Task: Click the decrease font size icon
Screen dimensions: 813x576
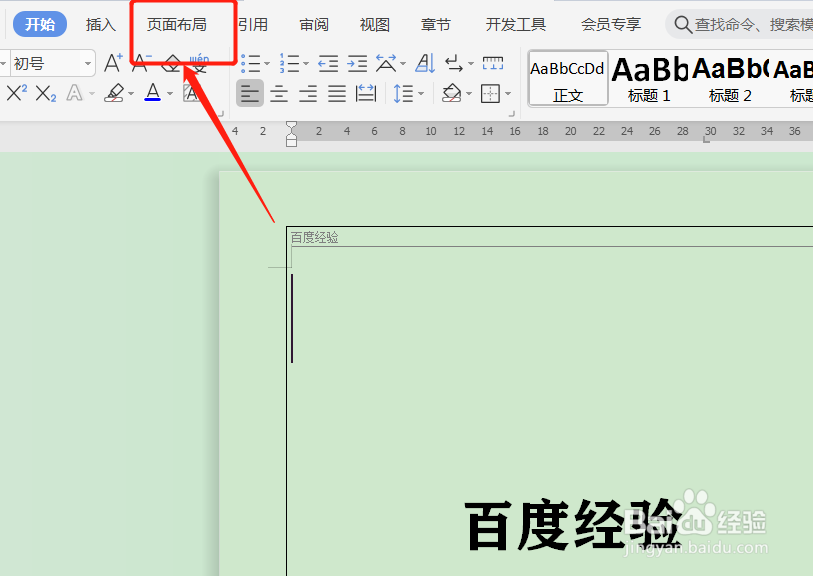Action: pyautogui.click(x=141, y=63)
